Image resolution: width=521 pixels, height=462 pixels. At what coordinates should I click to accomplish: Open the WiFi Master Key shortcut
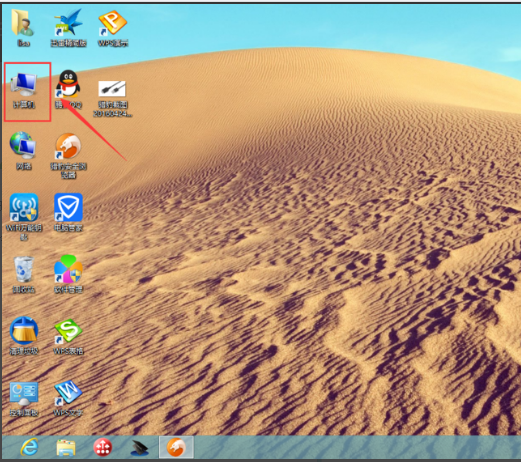point(24,217)
